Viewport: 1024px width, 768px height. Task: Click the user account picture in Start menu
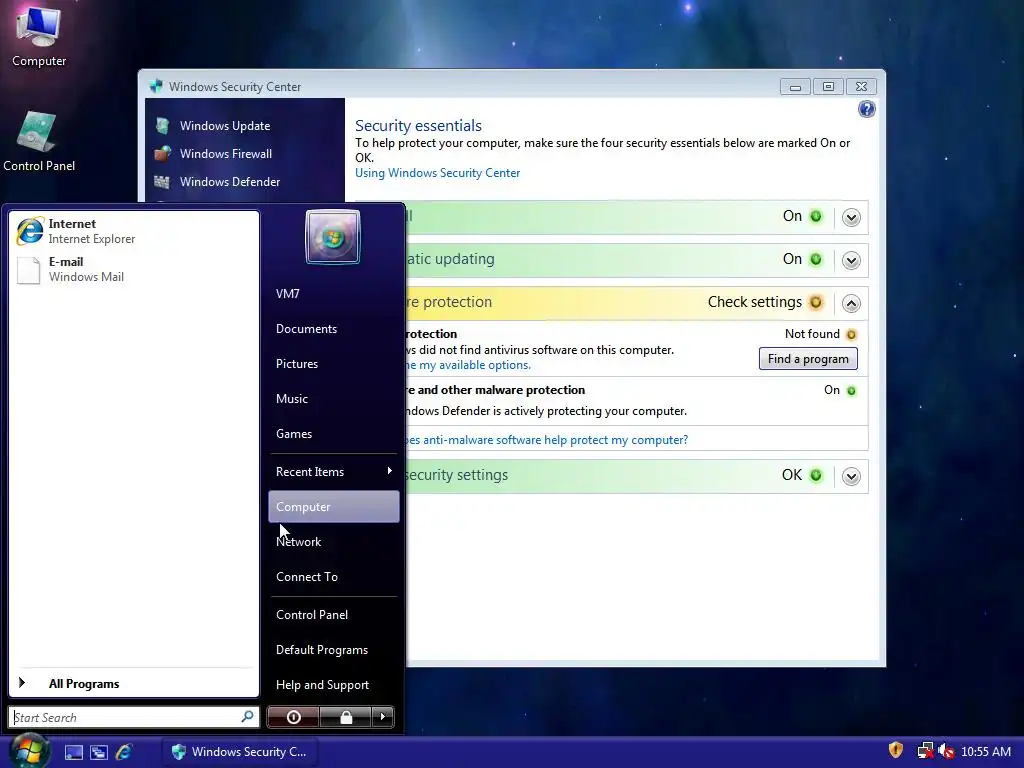(332, 237)
